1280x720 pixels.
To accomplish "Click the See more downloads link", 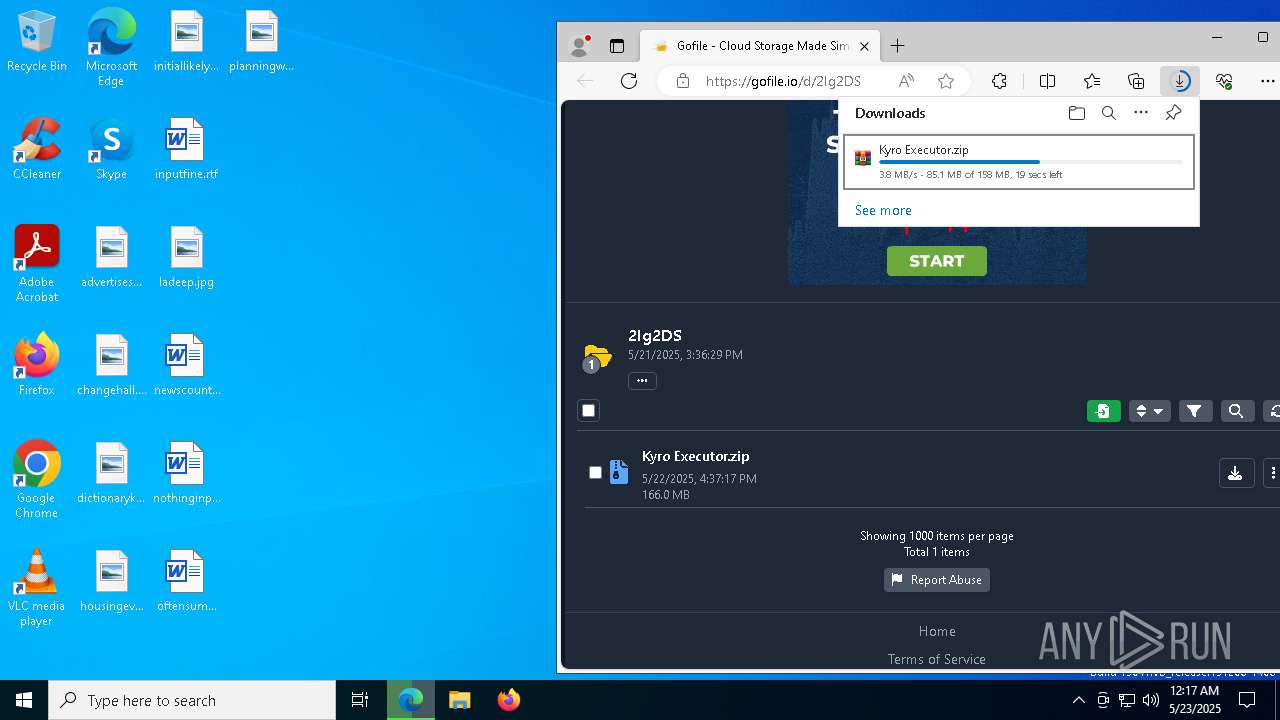I will click(883, 210).
